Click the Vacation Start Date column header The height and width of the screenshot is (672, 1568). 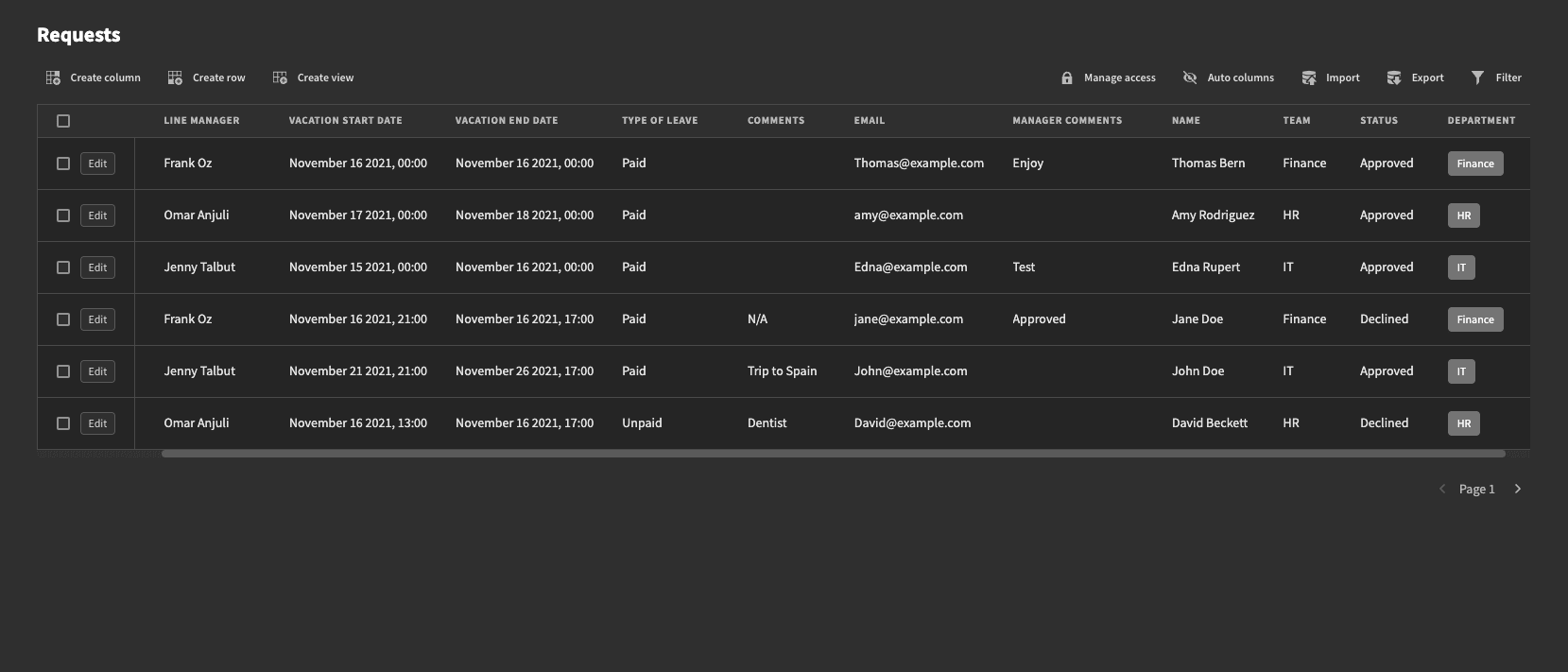[x=346, y=121]
